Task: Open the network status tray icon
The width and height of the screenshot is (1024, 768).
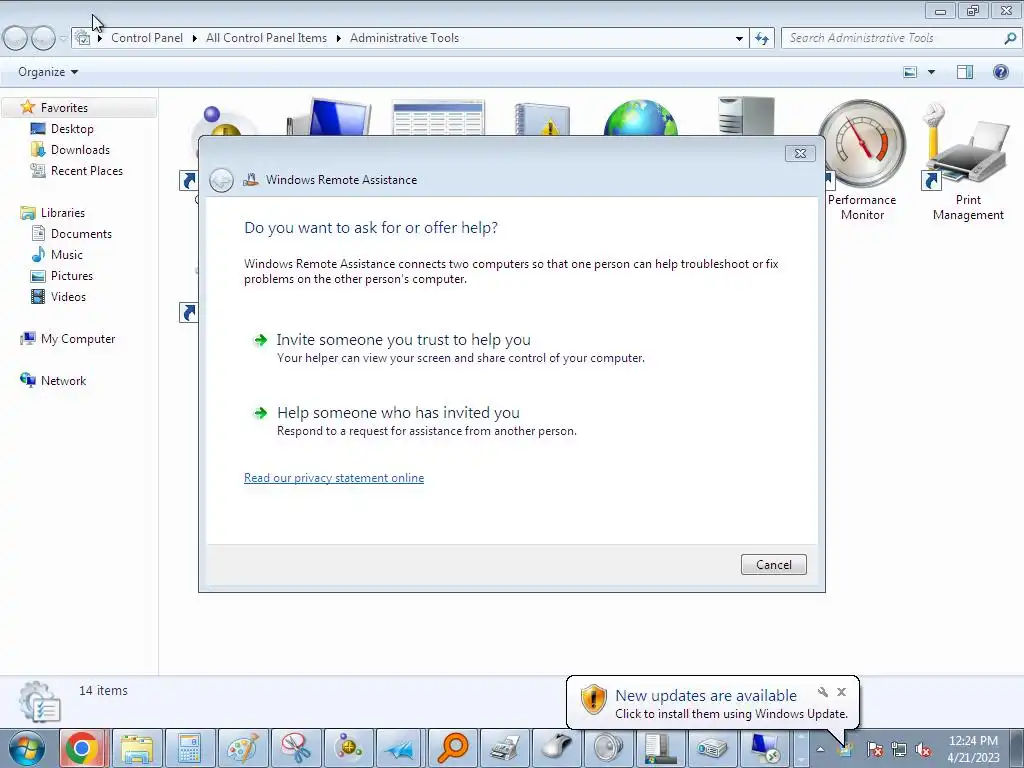Action: (x=899, y=750)
